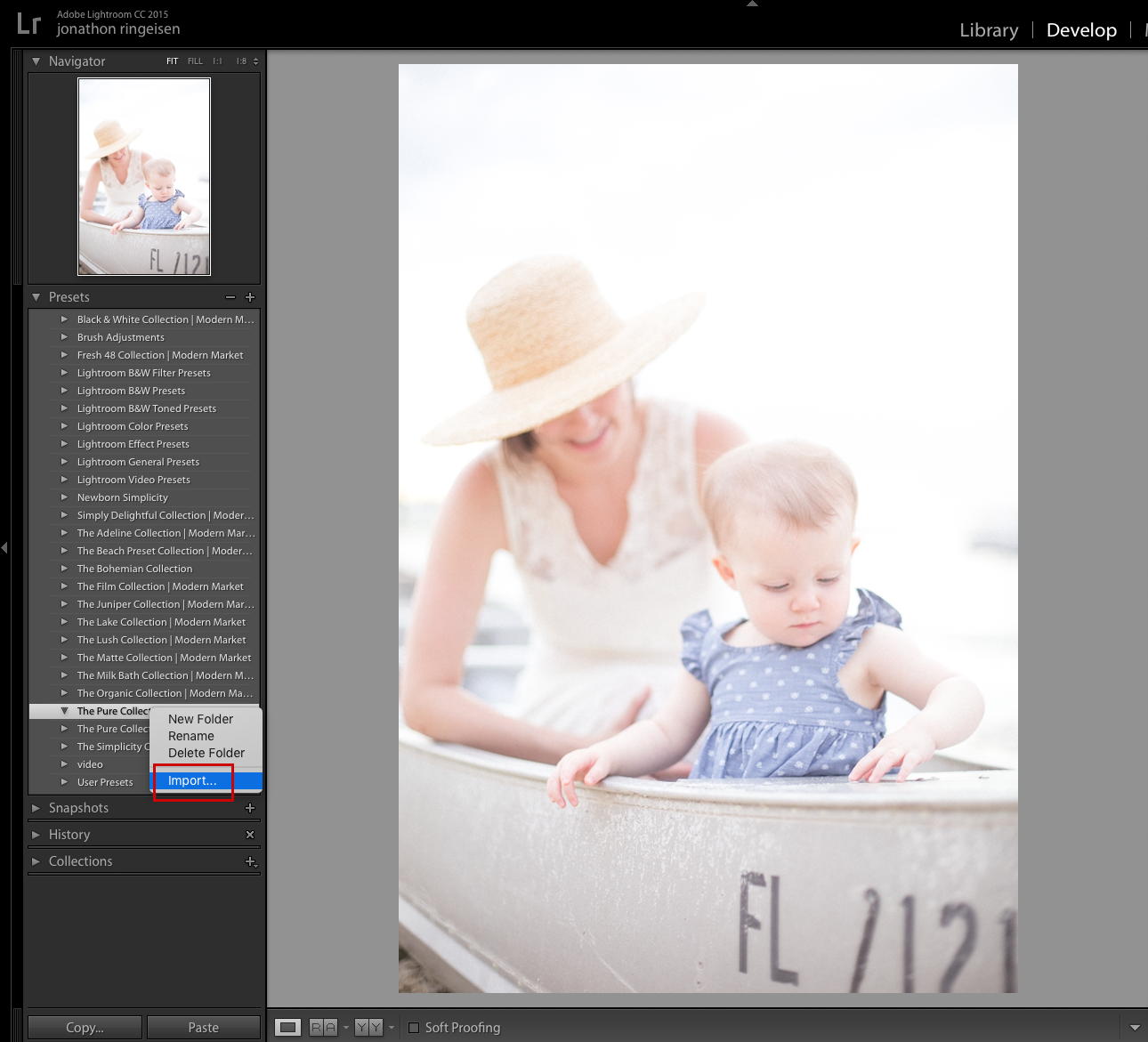Click the plus icon to create new preset
This screenshot has height=1042, width=1148.
pyautogui.click(x=250, y=297)
